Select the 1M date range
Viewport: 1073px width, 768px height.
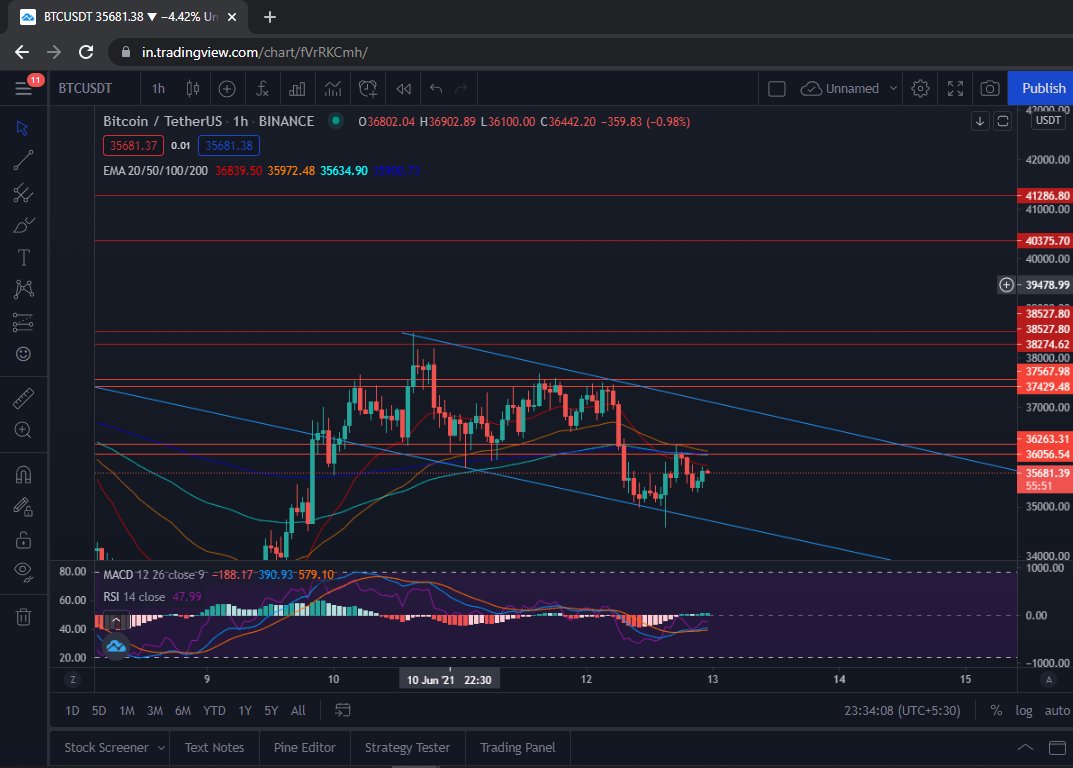click(127, 711)
